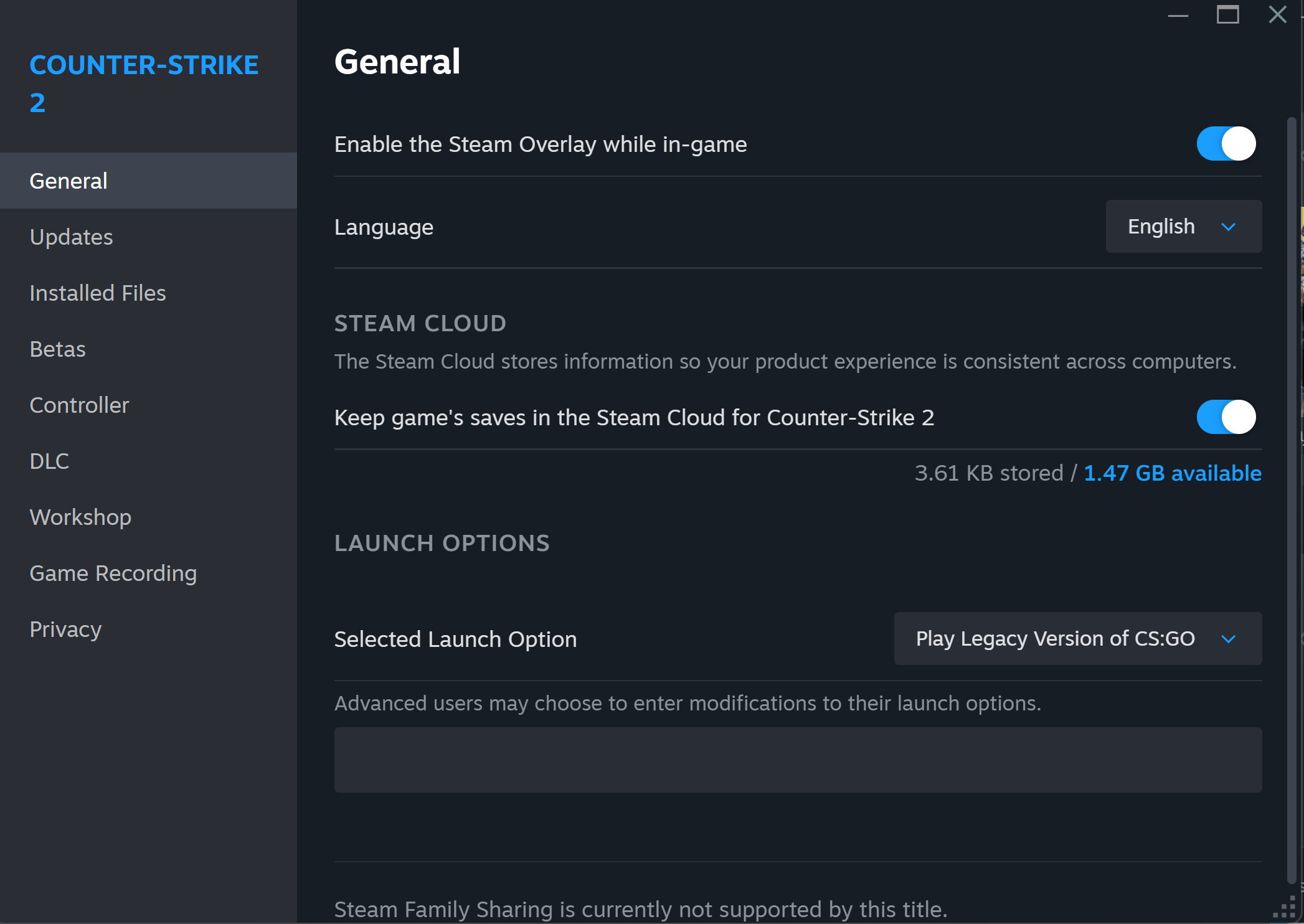Click the launch options text field
The width and height of the screenshot is (1304, 924).
click(x=798, y=760)
